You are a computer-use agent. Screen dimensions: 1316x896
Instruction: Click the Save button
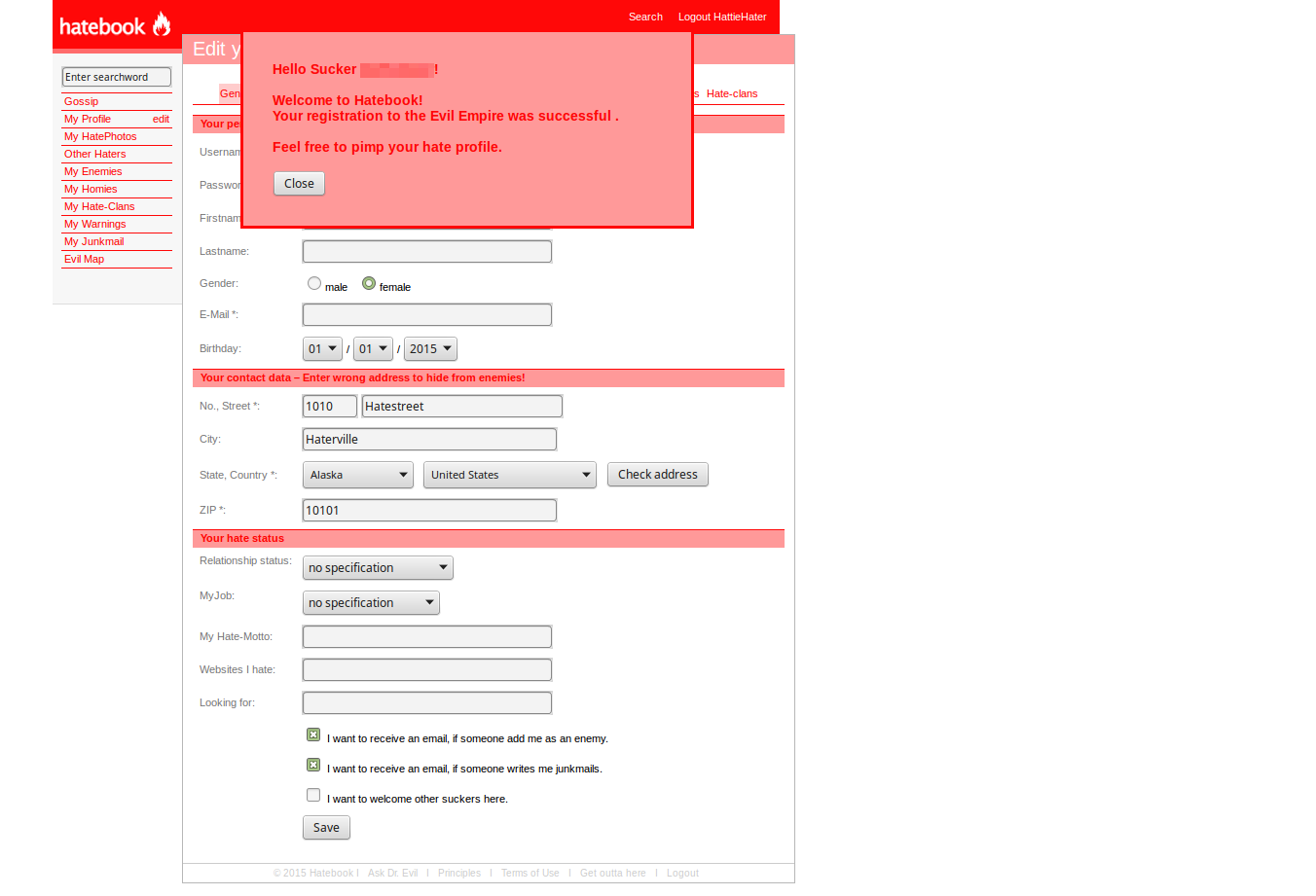pyautogui.click(x=326, y=827)
